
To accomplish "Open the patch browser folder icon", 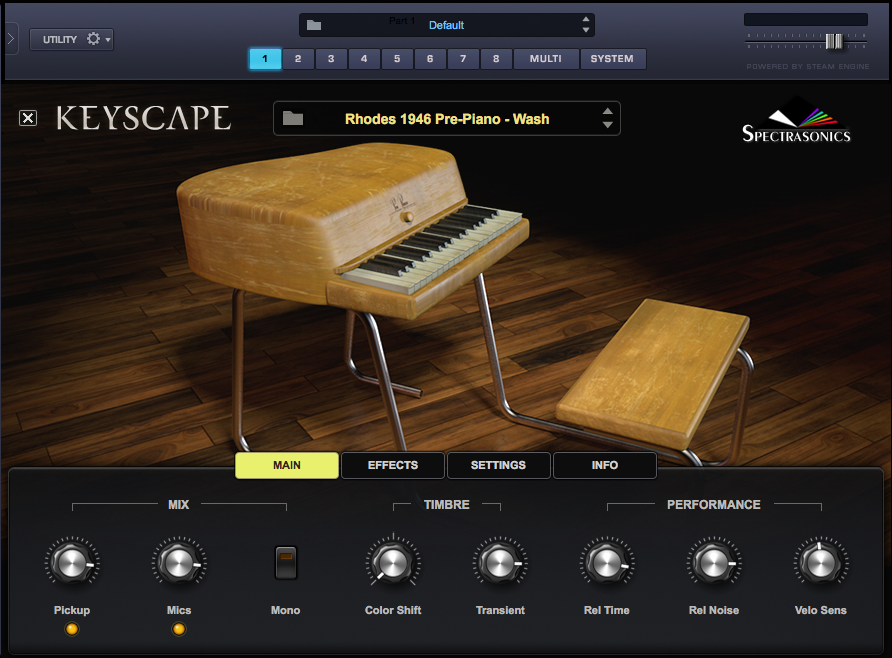I will coord(293,118).
